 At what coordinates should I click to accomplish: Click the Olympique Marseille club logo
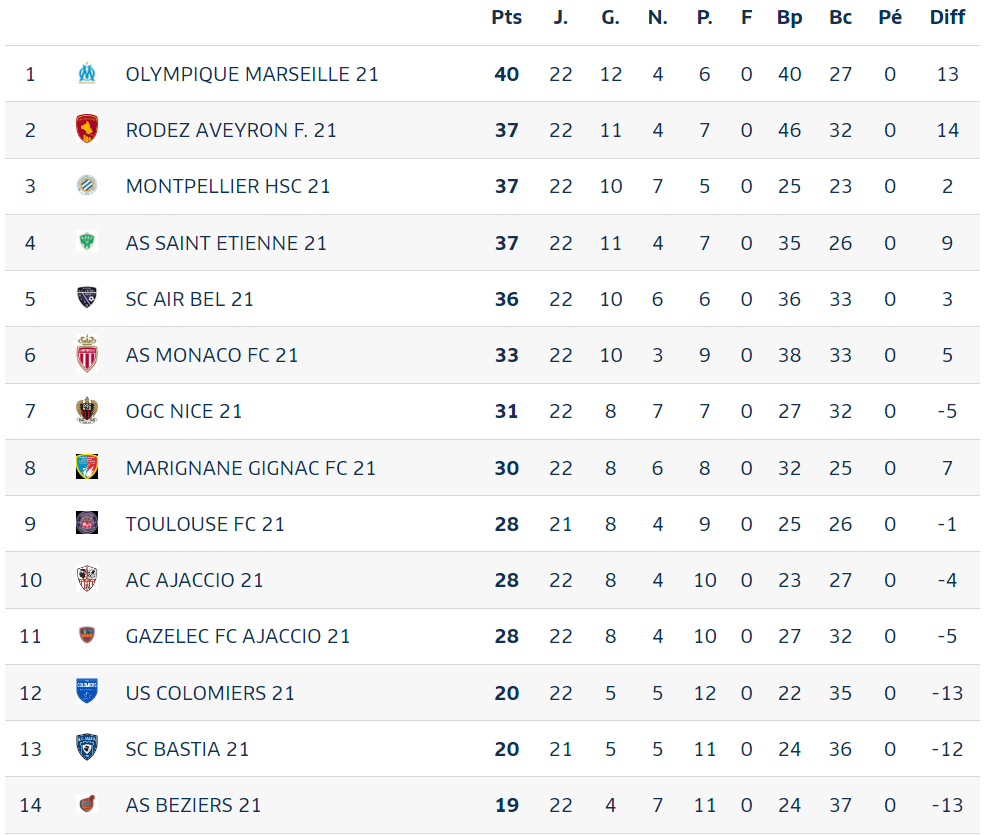click(87, 74)
